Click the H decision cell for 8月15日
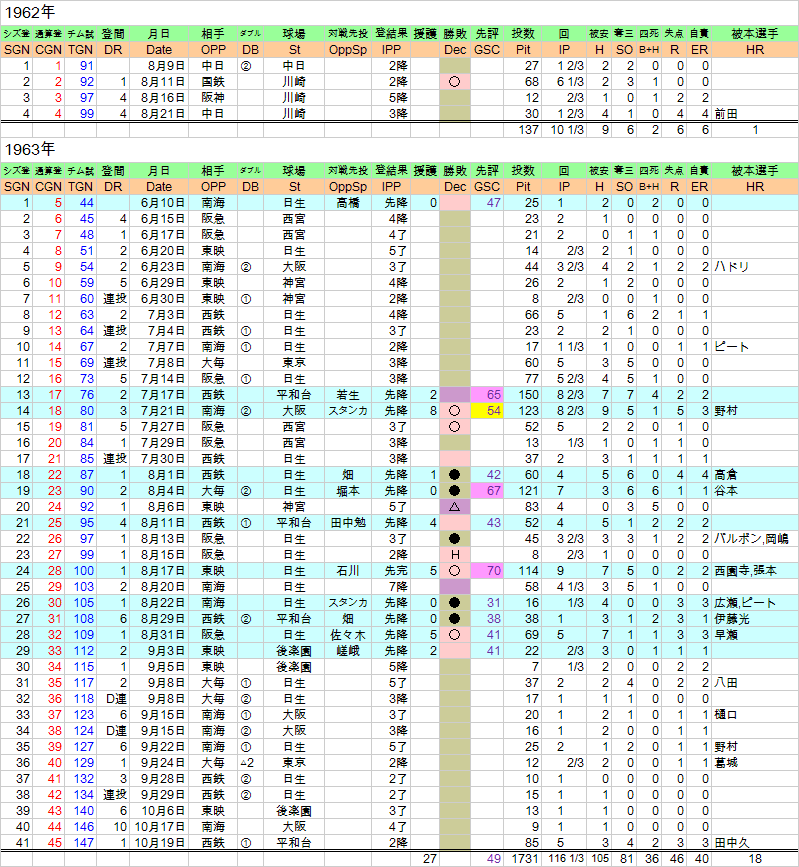 [x=455, y=555]
